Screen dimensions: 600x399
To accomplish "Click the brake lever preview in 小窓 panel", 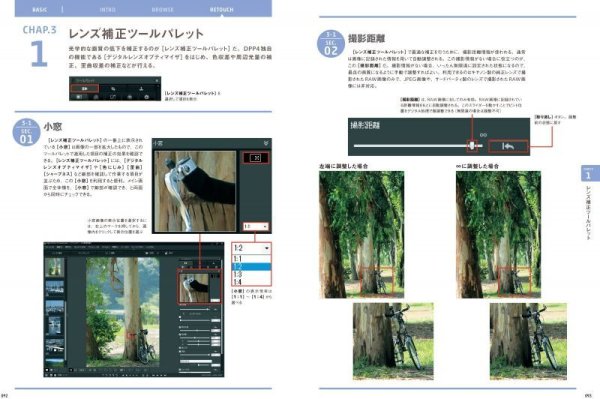I will click(195, 191).
